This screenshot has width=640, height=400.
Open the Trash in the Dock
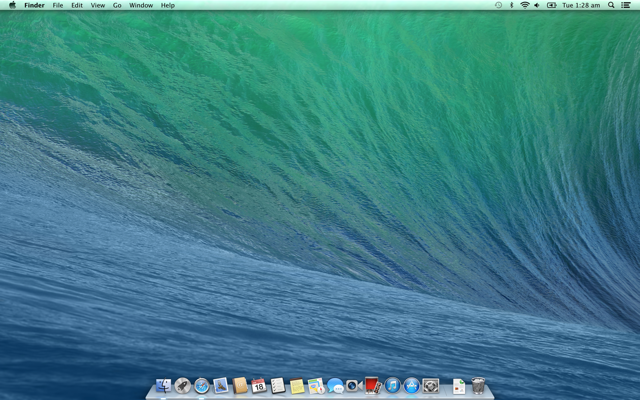click(x=478, y=385)
